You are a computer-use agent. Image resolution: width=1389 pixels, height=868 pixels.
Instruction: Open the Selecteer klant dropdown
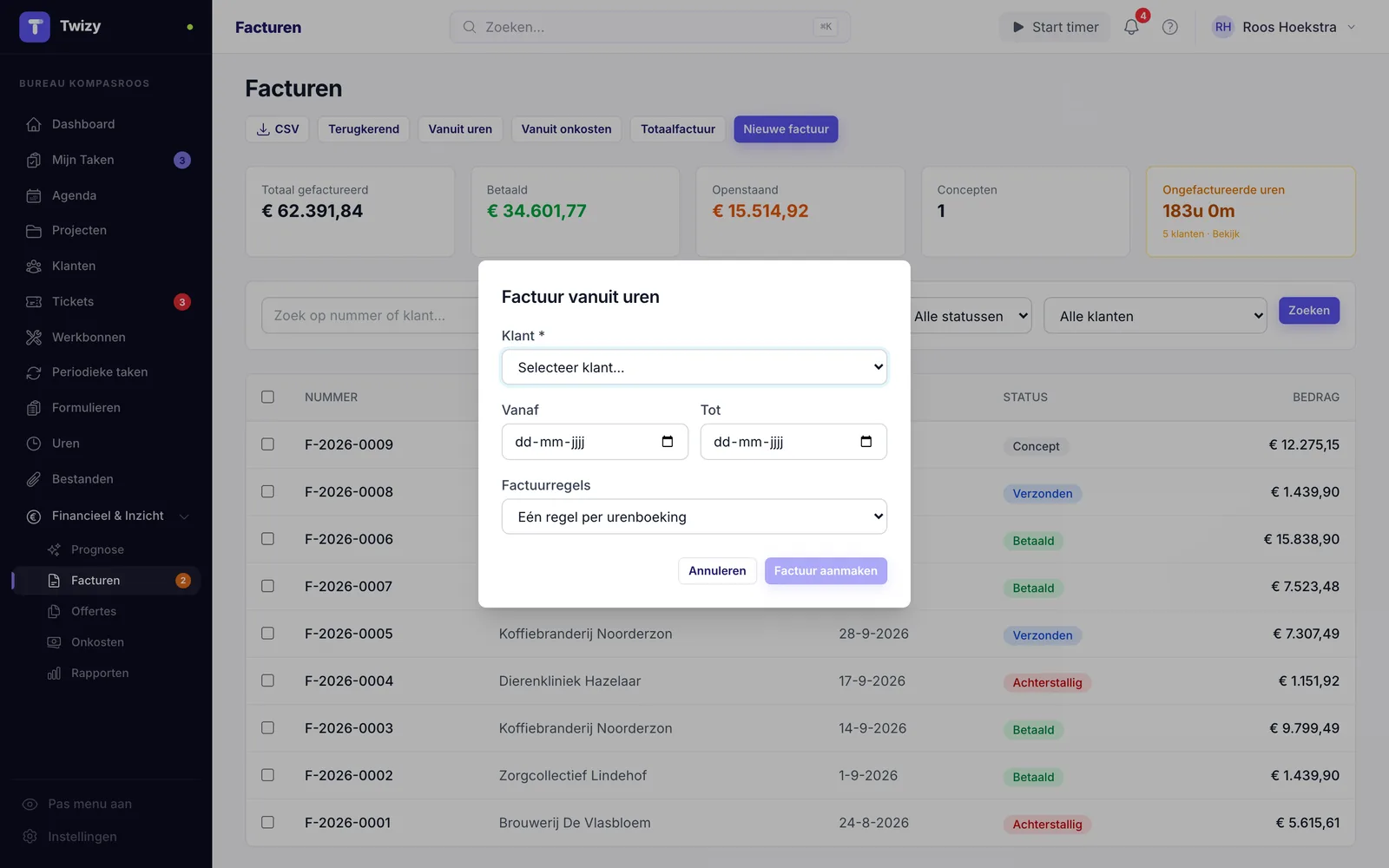click(x=694, y=367)
